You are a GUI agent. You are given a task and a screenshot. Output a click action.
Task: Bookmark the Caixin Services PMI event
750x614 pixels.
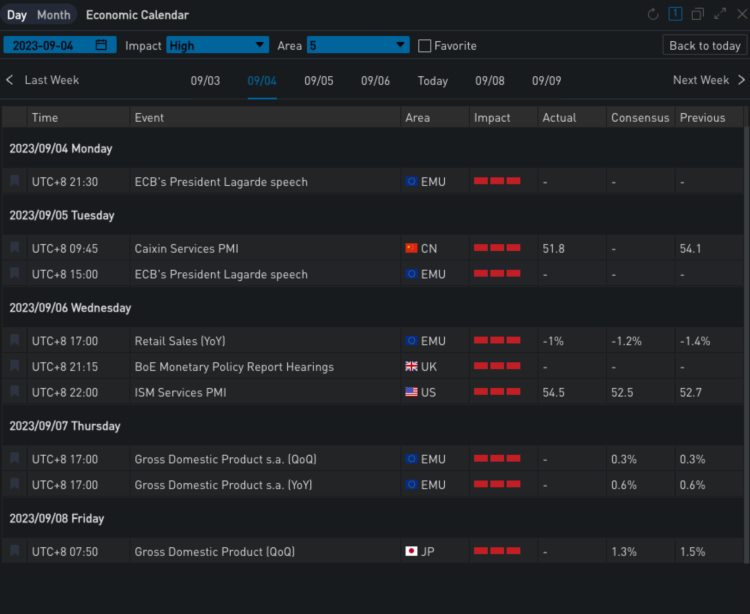coord(15,248)
